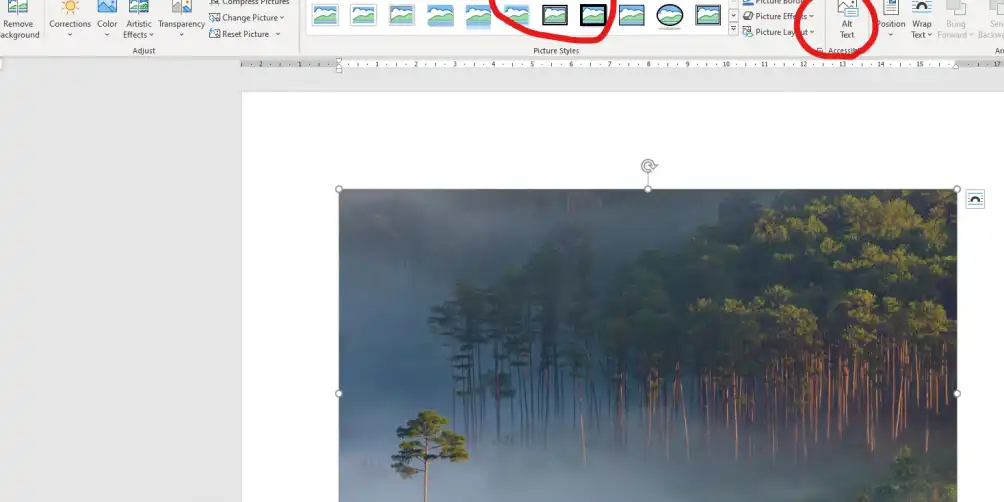This screenshot has width=1004, height=502.
Task: Open the Picture Layout menu
Action: (x=779, y=32)
